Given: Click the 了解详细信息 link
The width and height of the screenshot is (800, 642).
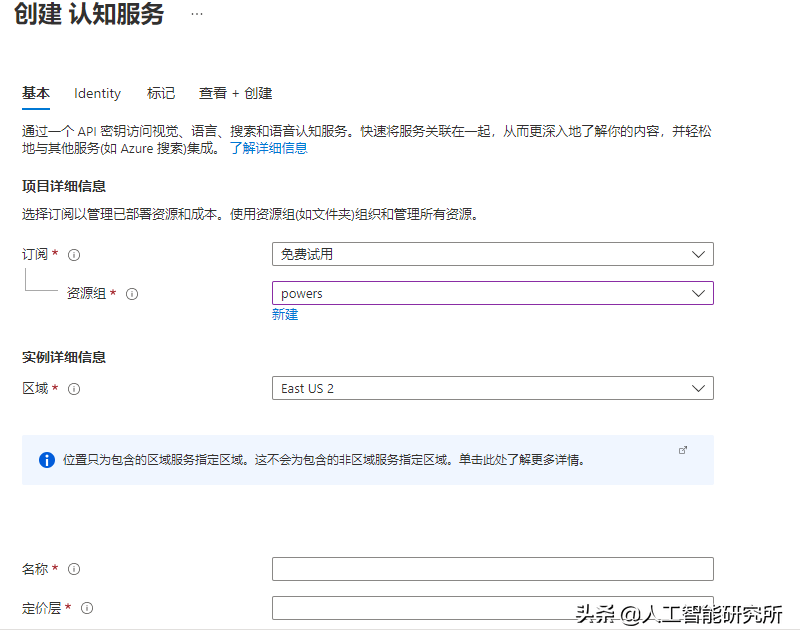Looking at the screenshot, I should click(x=268, y=148).
